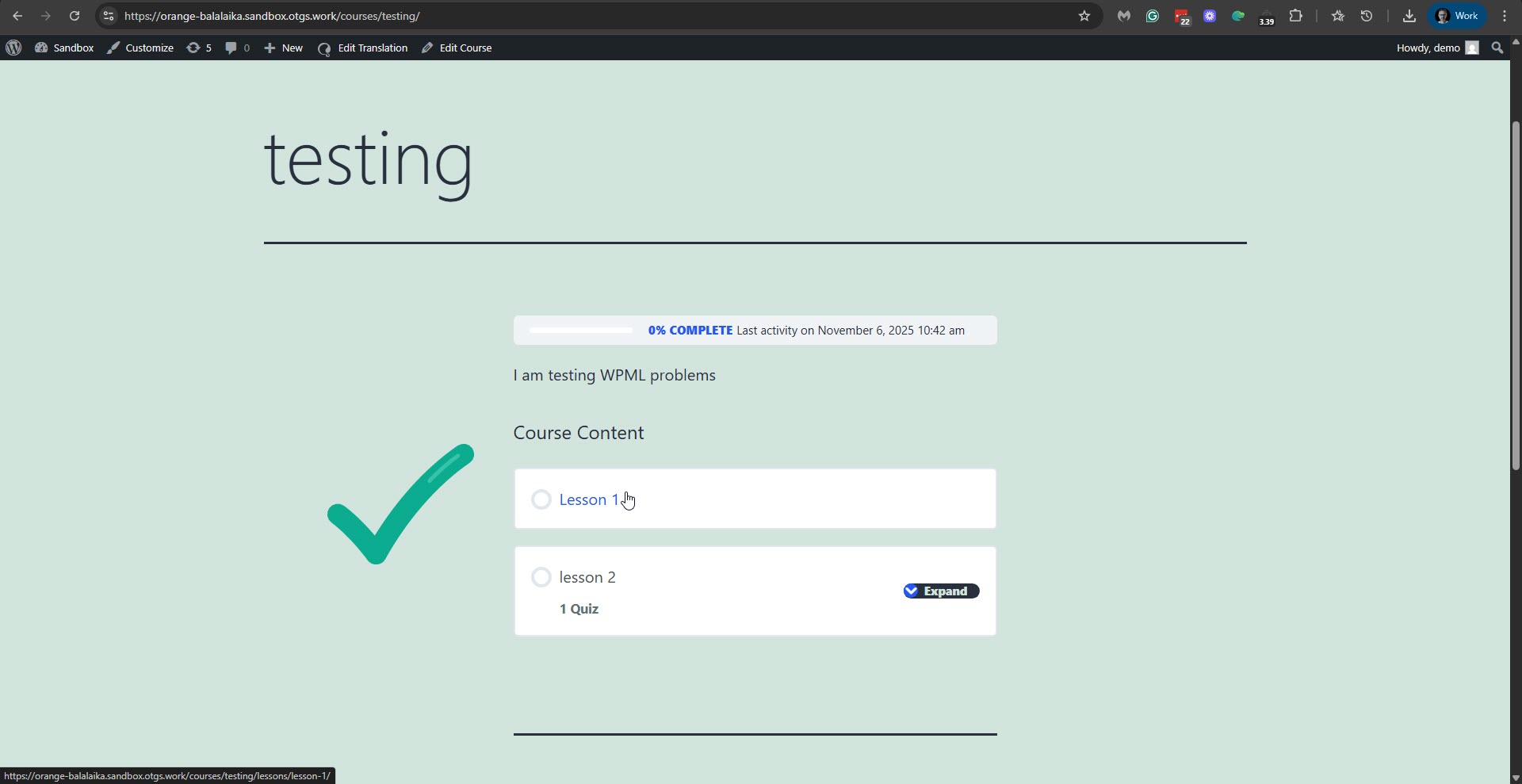Click the "1 Quiz" label
Image resolution: width=1522 pixels, height=784 pixels.
579,609
